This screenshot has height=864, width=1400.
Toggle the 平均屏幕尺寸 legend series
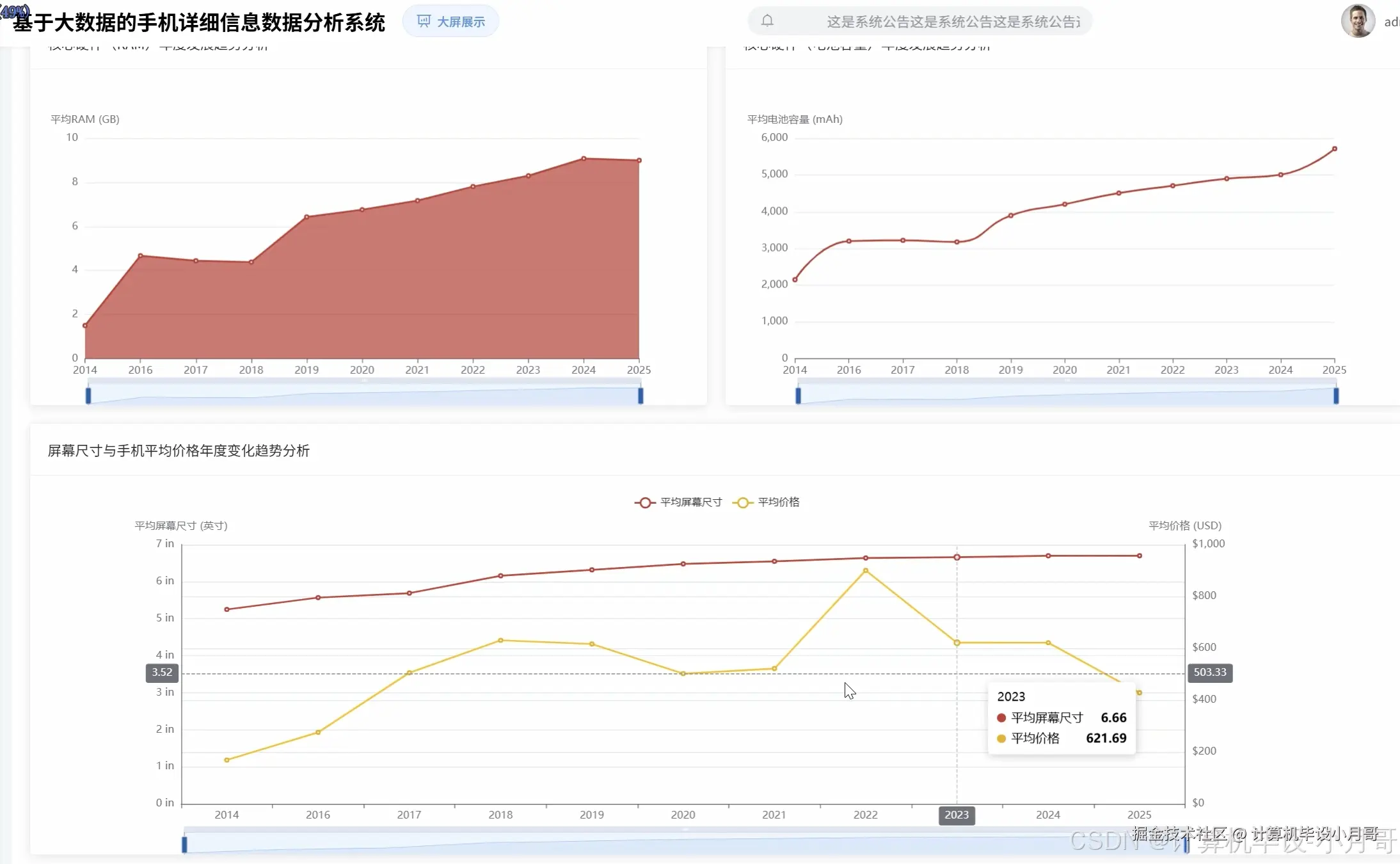pos(678,502)
